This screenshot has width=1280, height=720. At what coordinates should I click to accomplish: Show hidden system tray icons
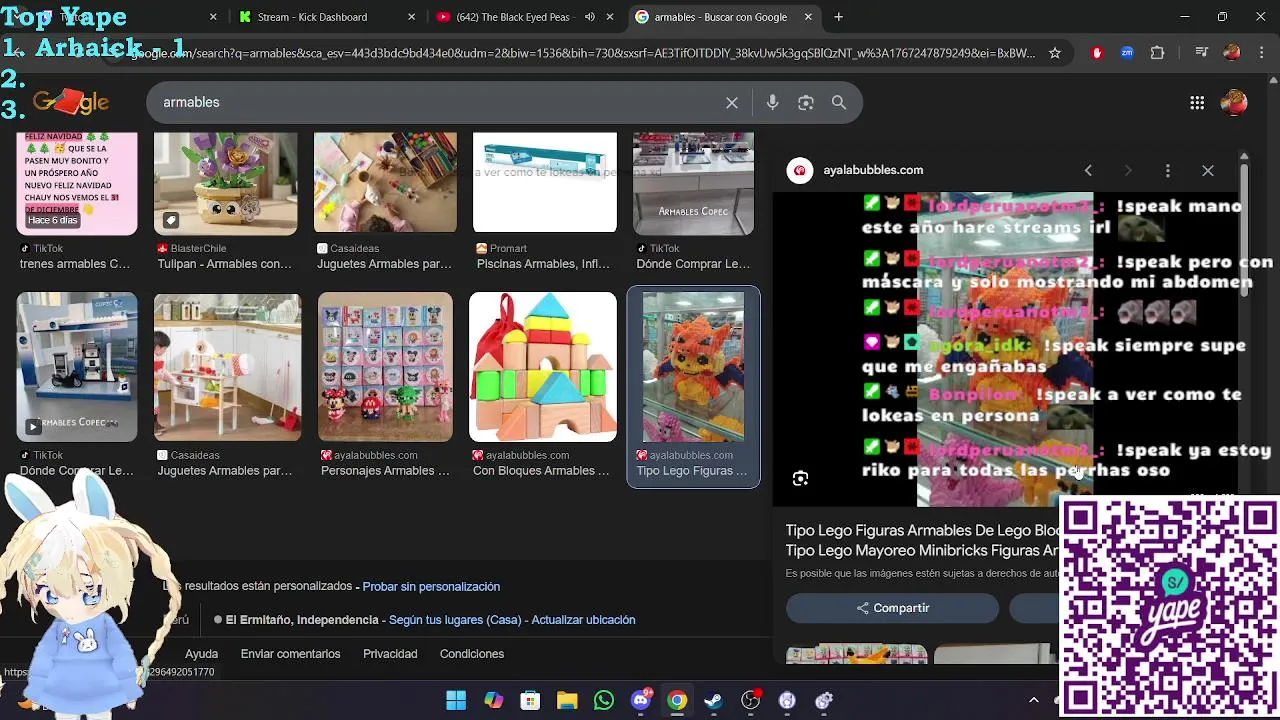1034,700
